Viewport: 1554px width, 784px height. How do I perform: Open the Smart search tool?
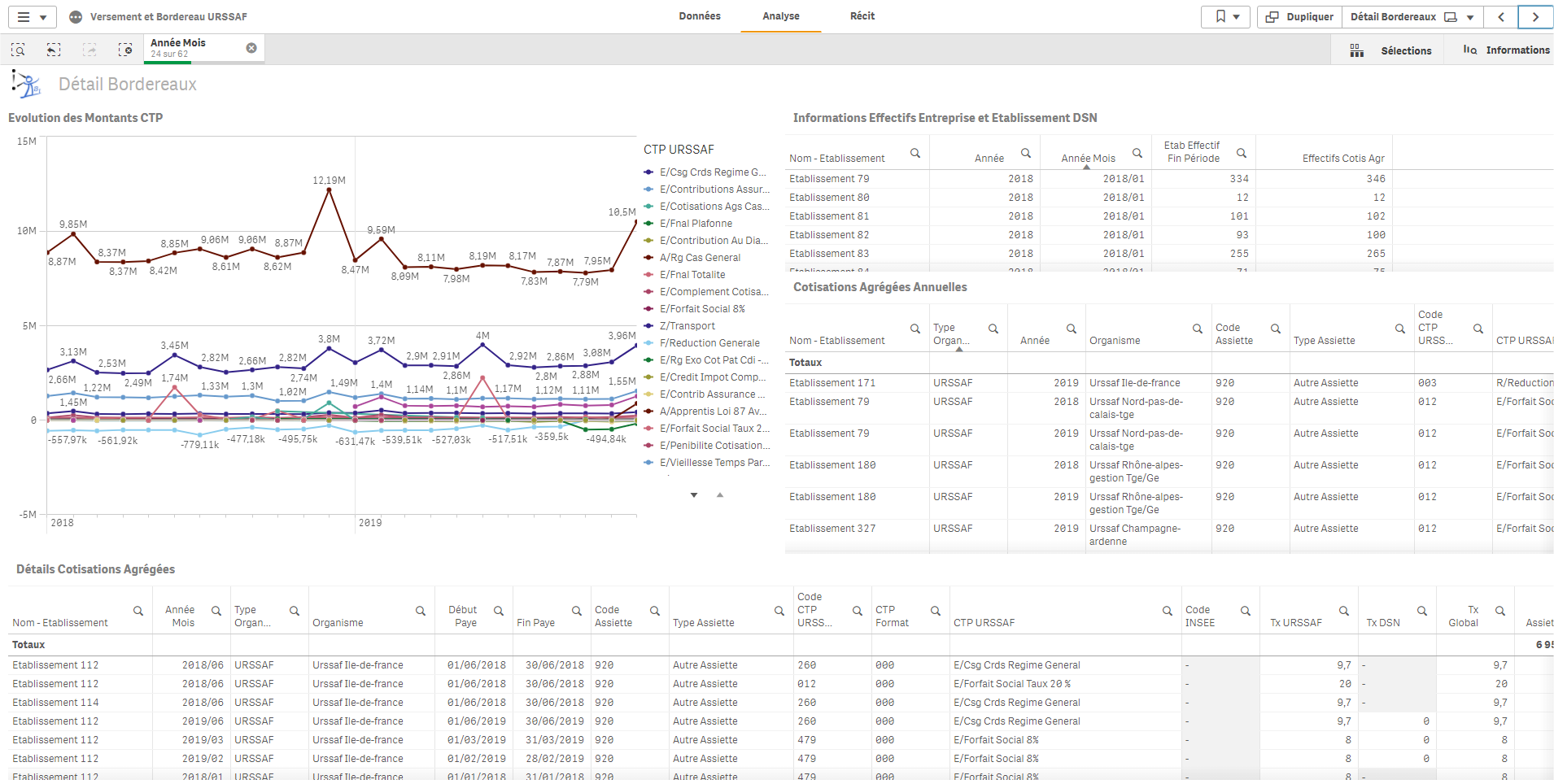[x=18, y=50]
